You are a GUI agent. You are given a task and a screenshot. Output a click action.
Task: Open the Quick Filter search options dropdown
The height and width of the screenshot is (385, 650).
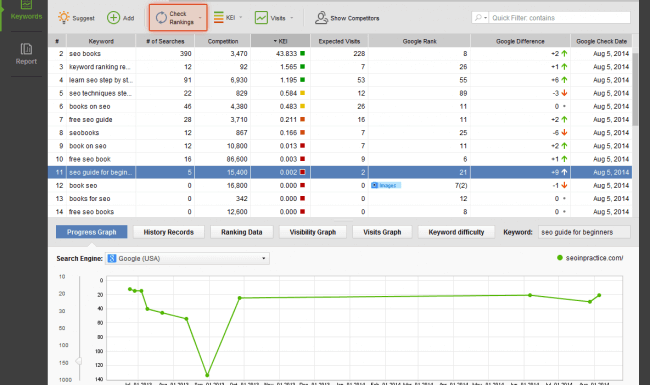480,18
